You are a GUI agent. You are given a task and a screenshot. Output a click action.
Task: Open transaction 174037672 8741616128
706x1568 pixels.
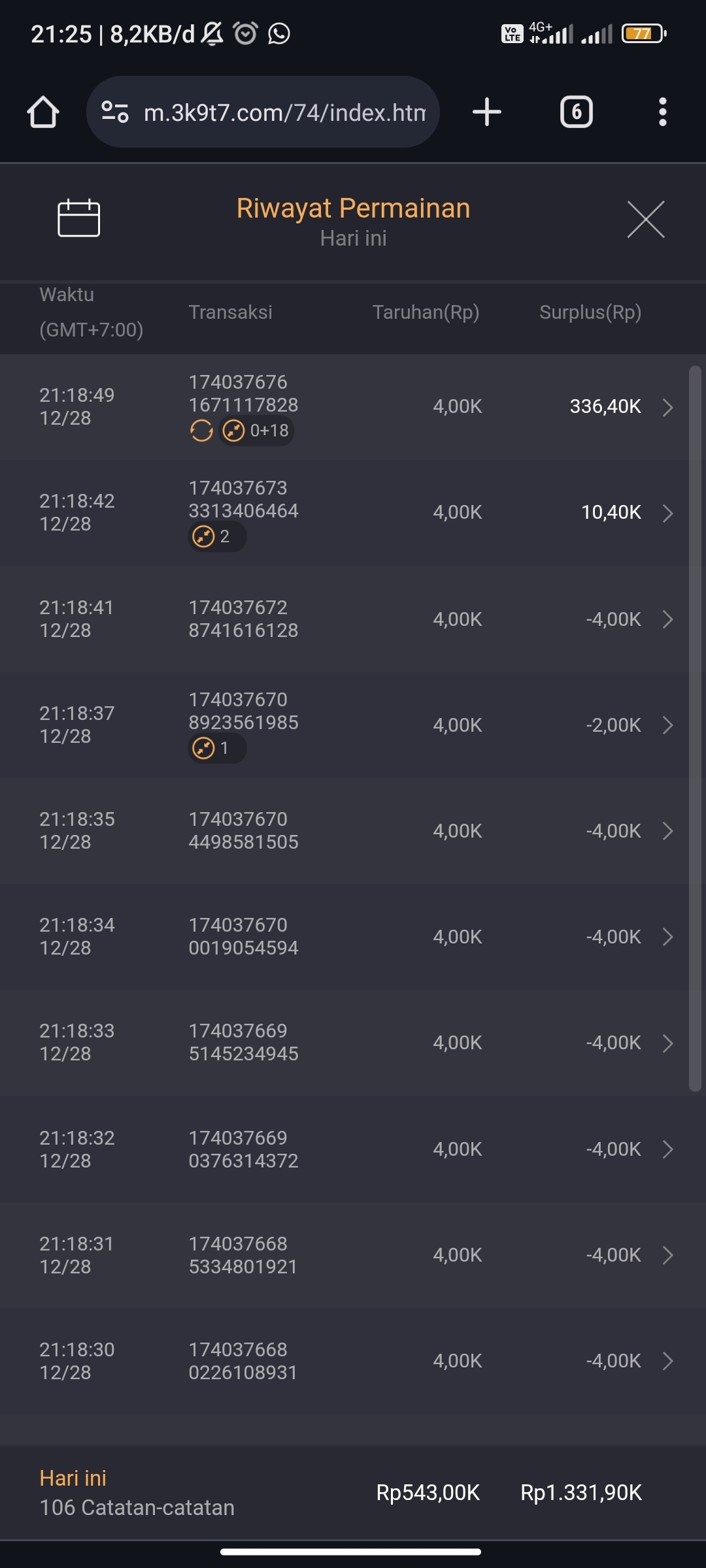tap(243, 619)
